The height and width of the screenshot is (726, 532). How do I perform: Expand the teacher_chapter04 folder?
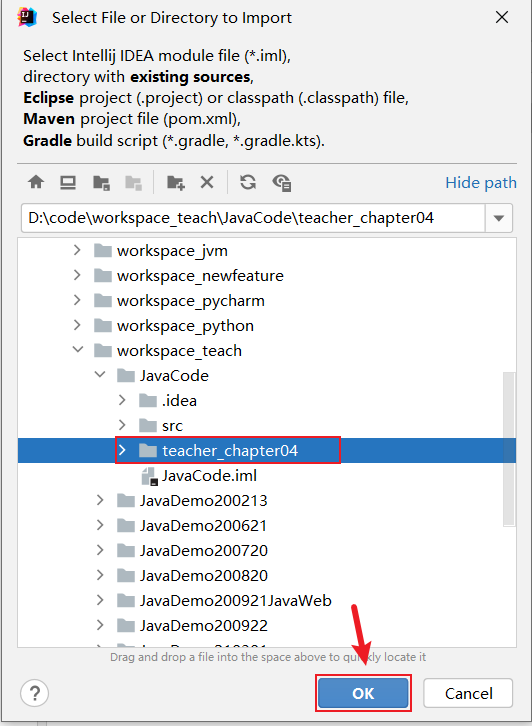click(122, 450)
